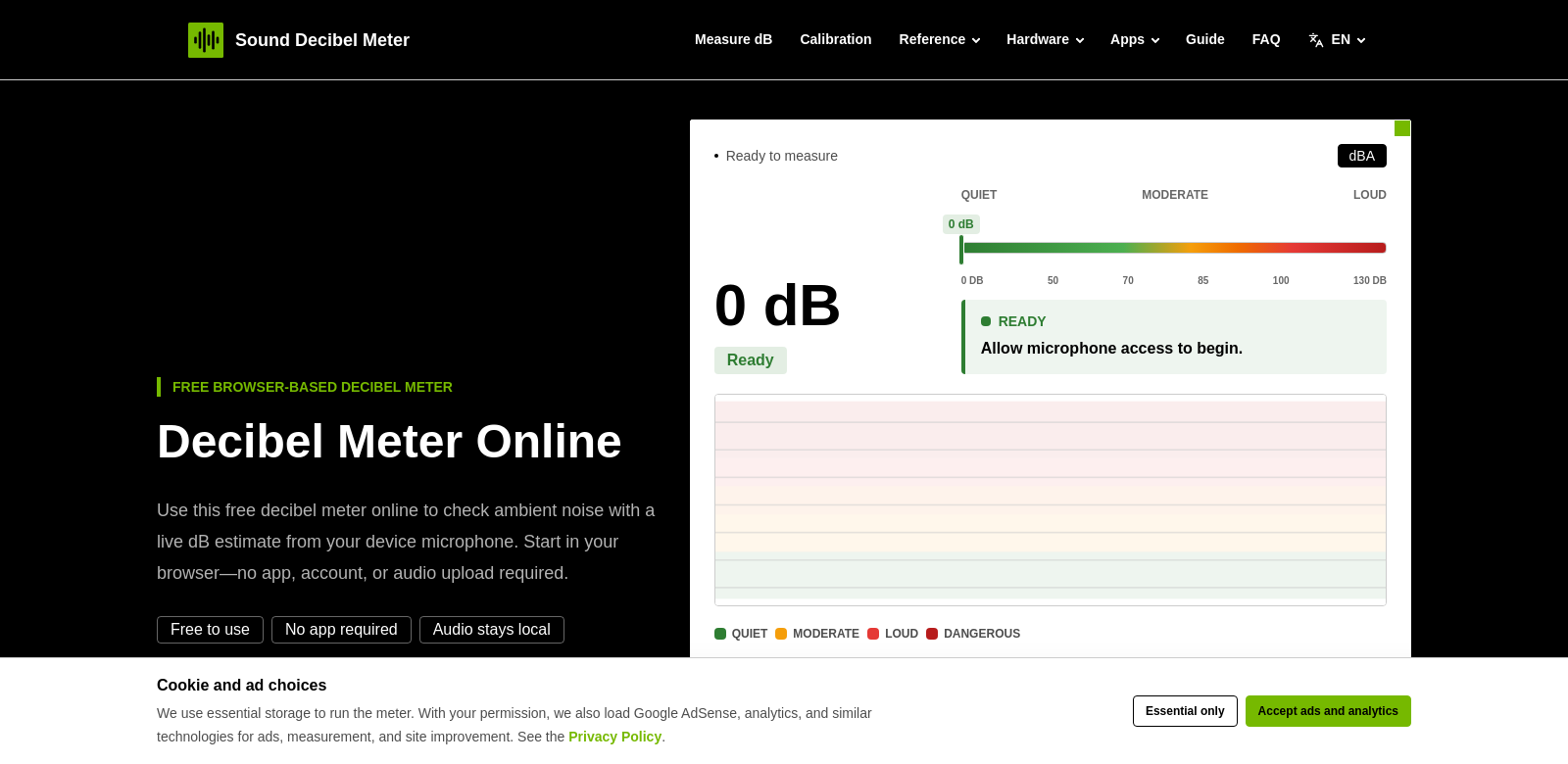Viewport: 1568px width, 764px height.
Task: Click the Essential only cookie button
Action: pyautogui.click(x=1185, y=711)
